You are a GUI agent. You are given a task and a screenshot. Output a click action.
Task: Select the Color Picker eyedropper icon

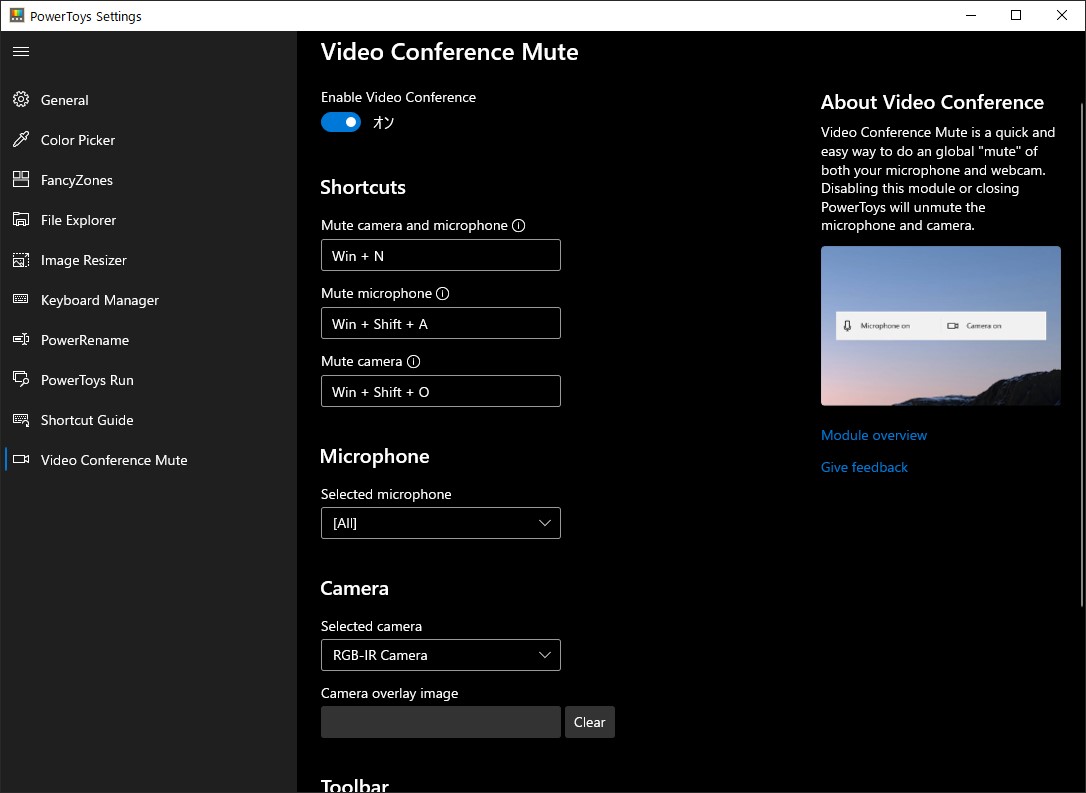[x=21, y=140]
